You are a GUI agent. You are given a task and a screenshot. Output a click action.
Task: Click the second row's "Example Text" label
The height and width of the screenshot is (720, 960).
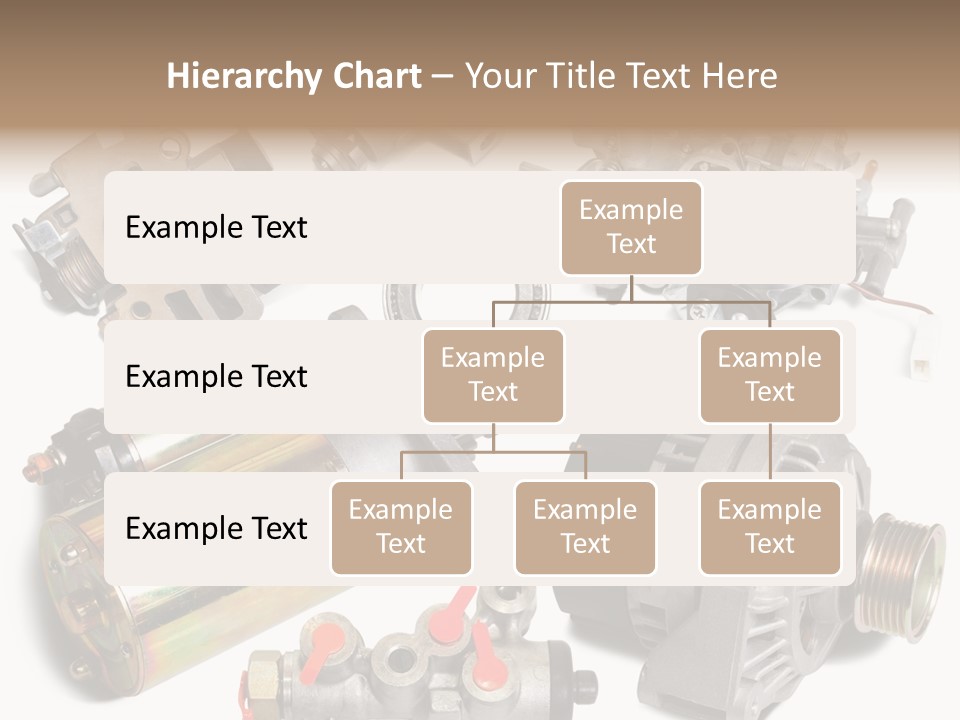tap(216, 377)
